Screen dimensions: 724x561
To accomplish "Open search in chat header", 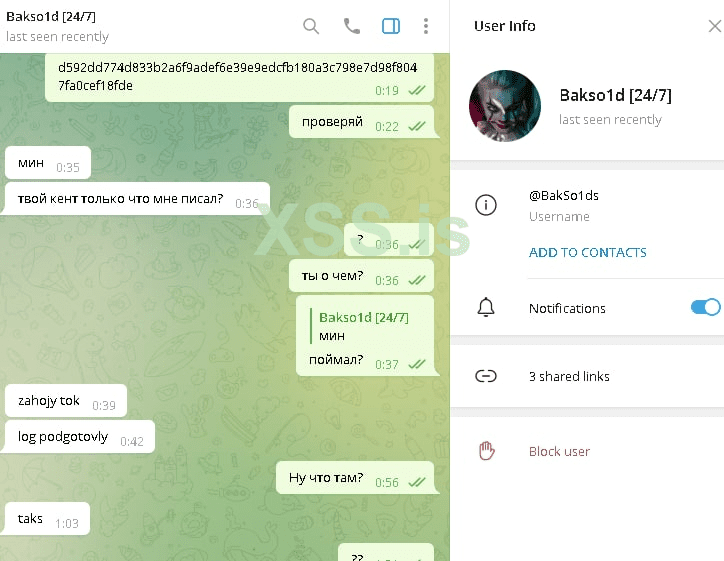I will [311, 26].
